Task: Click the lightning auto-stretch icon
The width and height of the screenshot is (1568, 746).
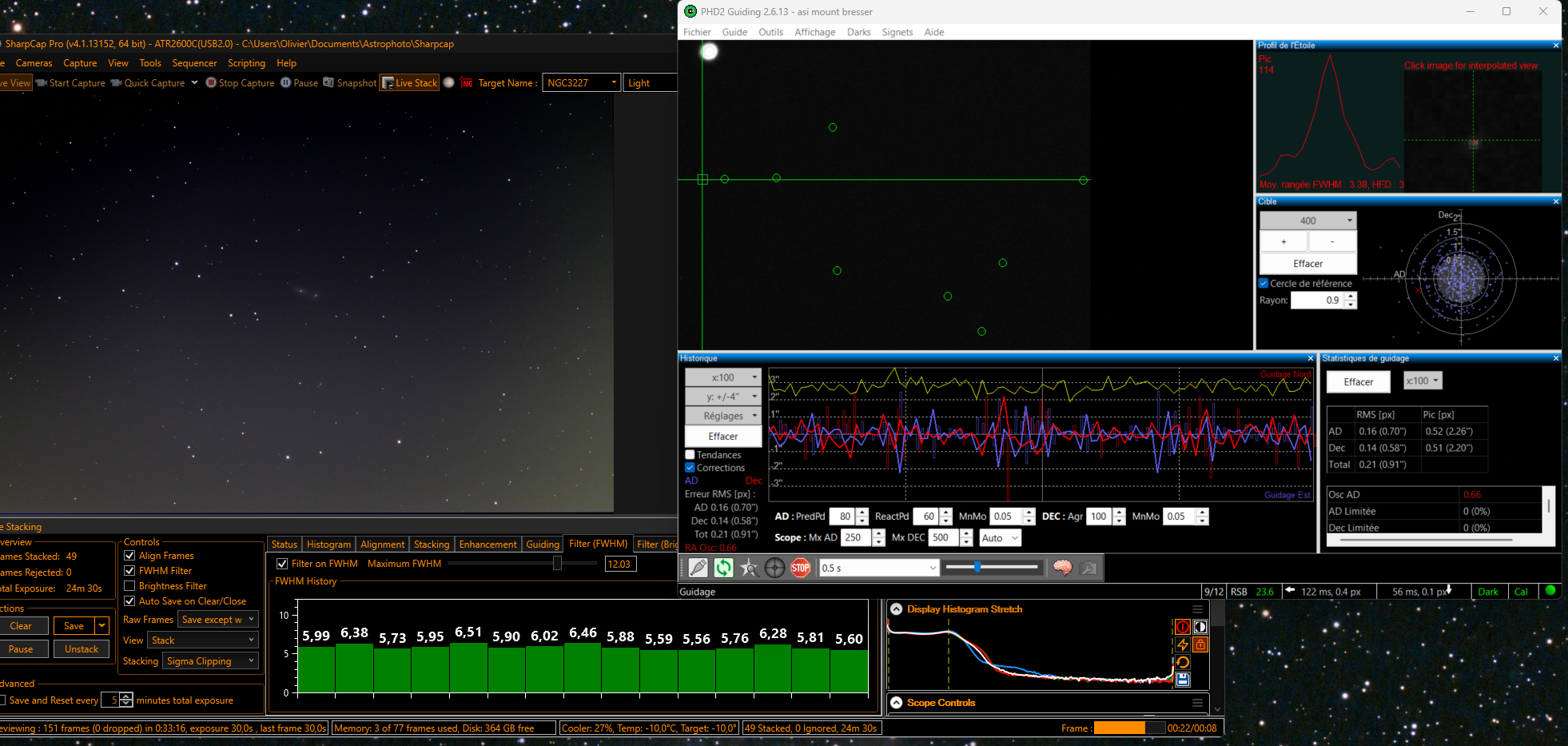Action: tap(1183, 644)
